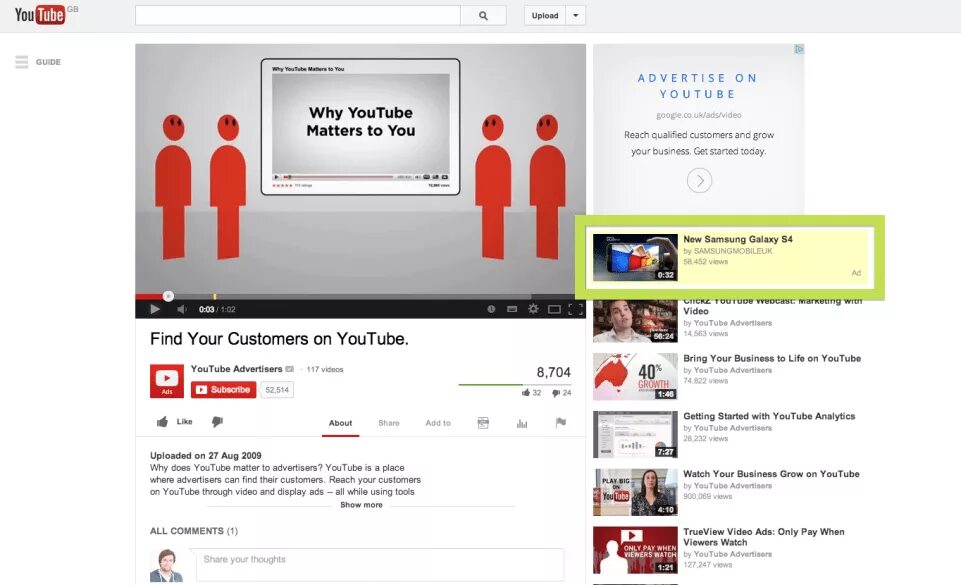Click subscriber count 52,514
The image size is (961, 585).
(x=277, y=390)
